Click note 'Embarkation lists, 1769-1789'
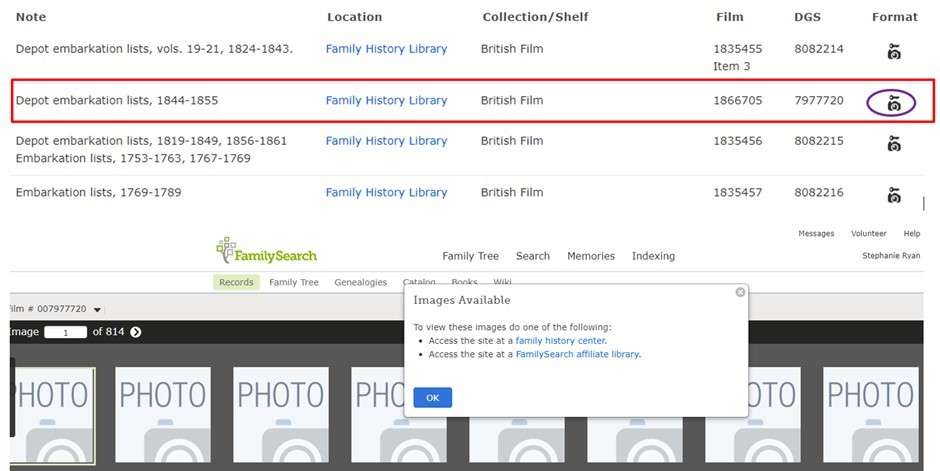Image resolution: width=940 pixels, height=471 pixels. [98, 192]
